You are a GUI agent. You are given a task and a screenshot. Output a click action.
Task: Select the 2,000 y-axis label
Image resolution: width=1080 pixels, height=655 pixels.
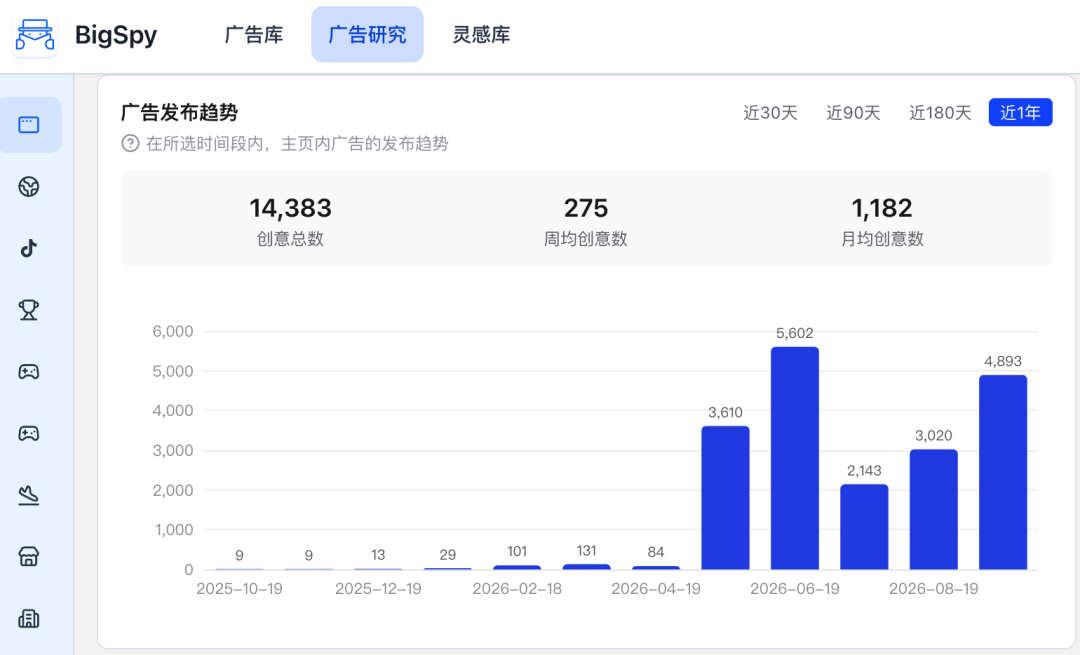coord(173,490)
